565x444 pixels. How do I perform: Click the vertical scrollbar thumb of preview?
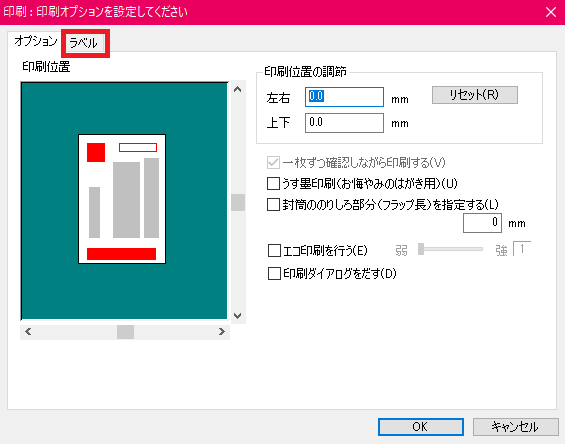[238, 202]
